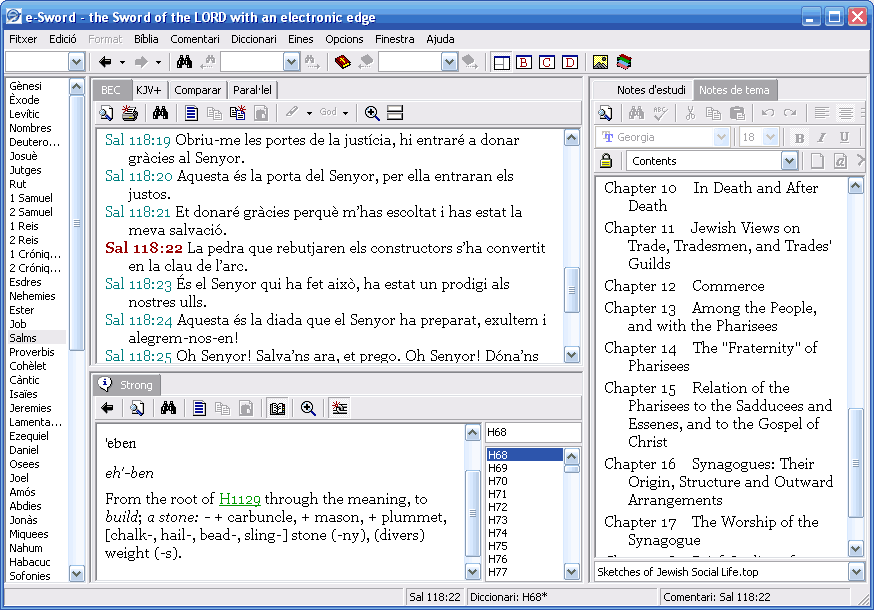874x610 pixels.
Task: Select Isaïes in the book list
Action: (x=23, y=394)
